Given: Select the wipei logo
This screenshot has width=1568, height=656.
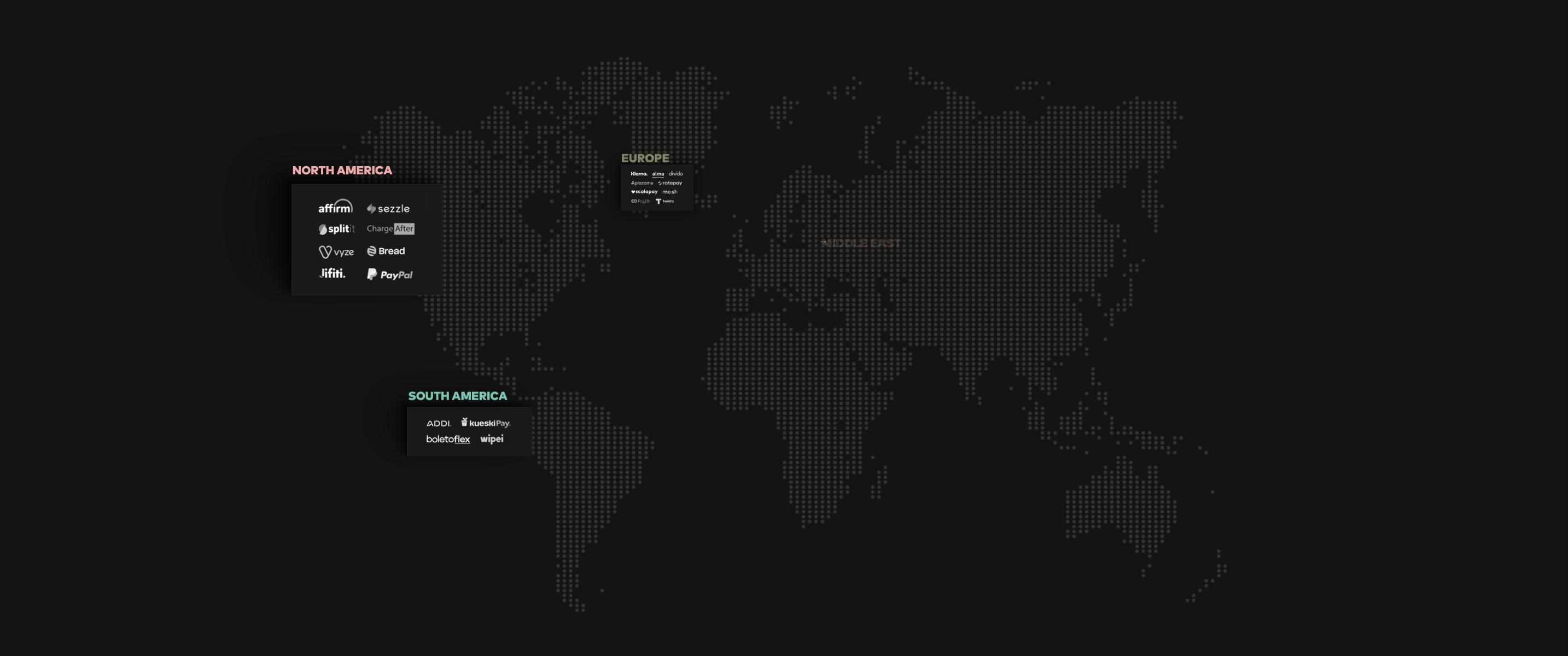Looking at the screenshot, I should (492, 439).
